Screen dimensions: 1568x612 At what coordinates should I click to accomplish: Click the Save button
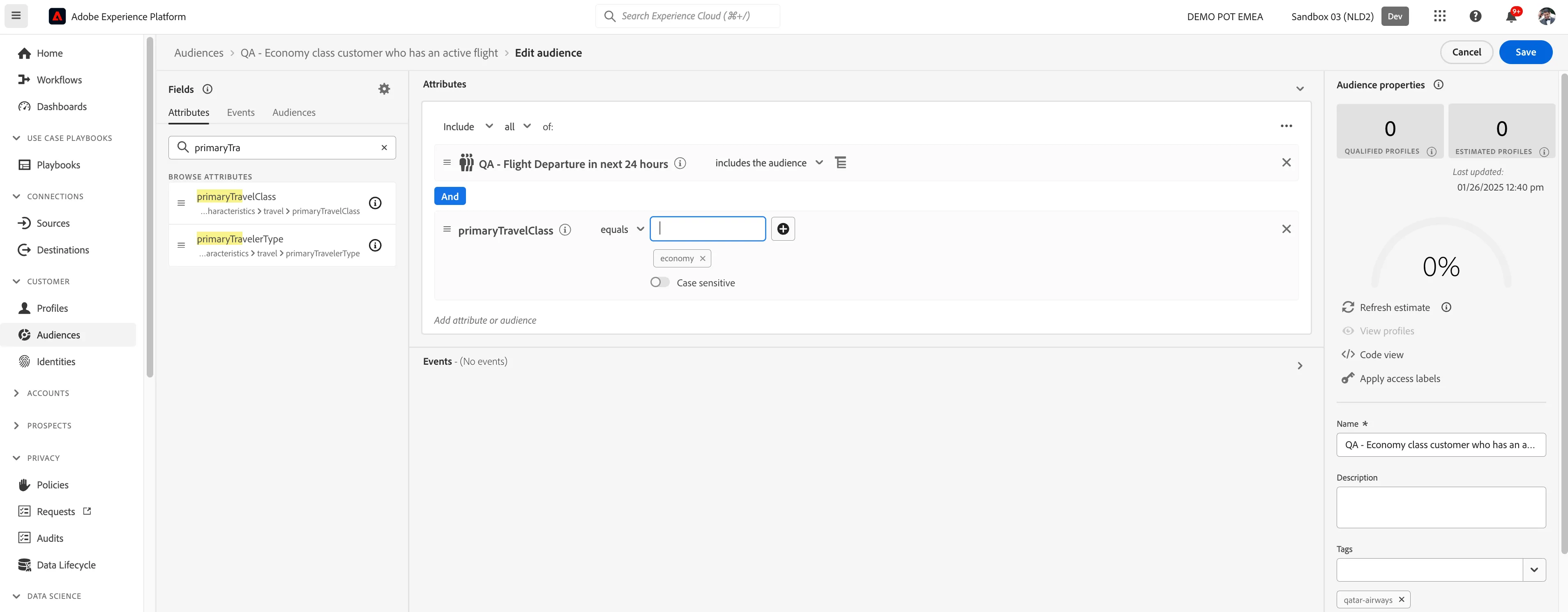[1525, 52]
